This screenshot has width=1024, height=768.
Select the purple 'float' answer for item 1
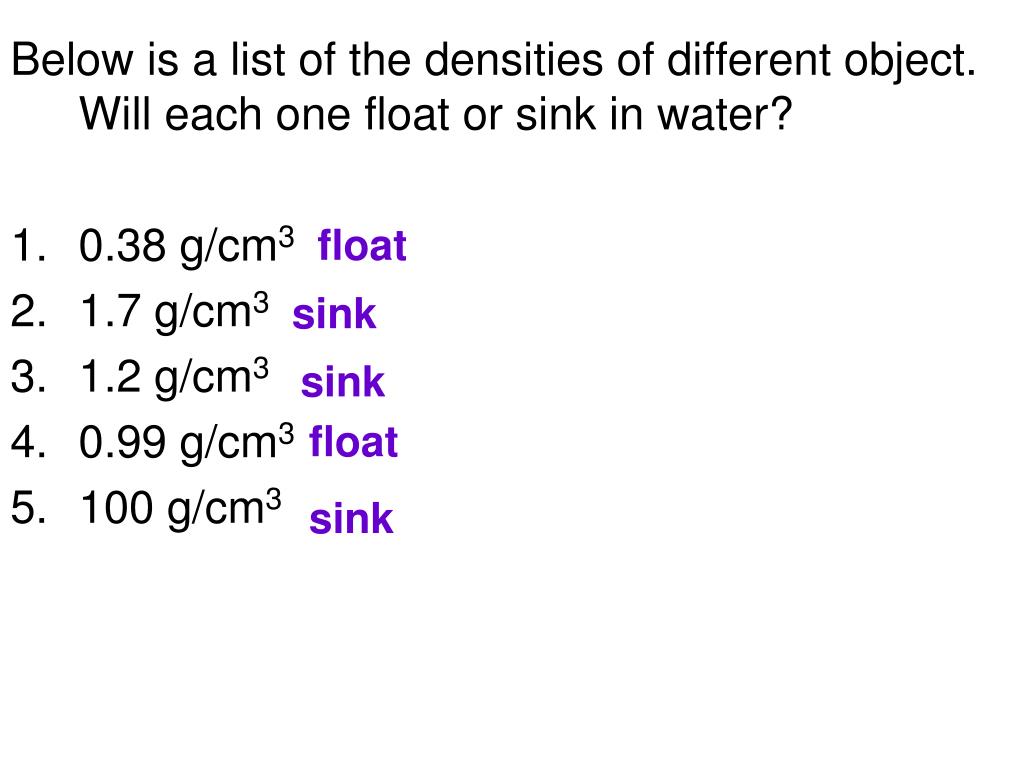click(362, 245)
